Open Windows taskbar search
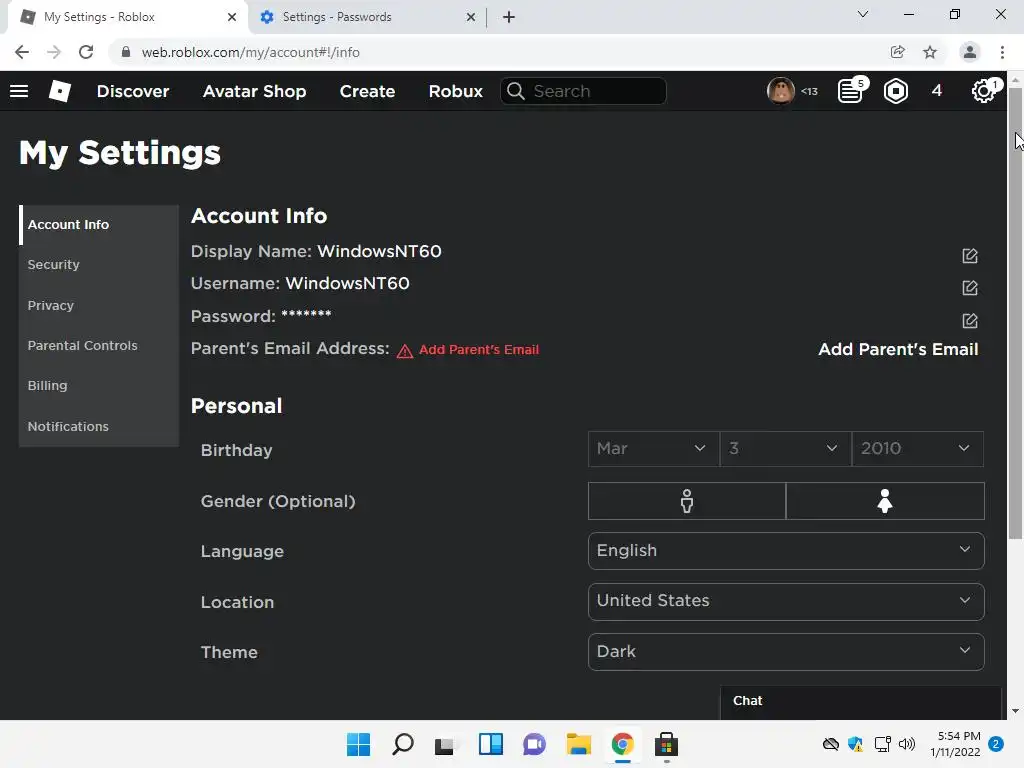The width and height of the screenshot is (1024, 768). 402,744
